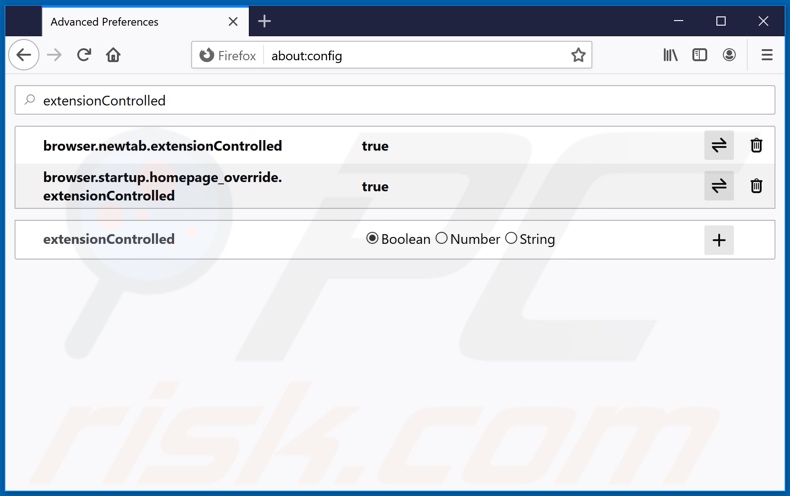Toggle browser.newtab.extensionControlled value
The height and width of the screenshot is (496, 790).
pyautogui.click(x=718, y=146)
